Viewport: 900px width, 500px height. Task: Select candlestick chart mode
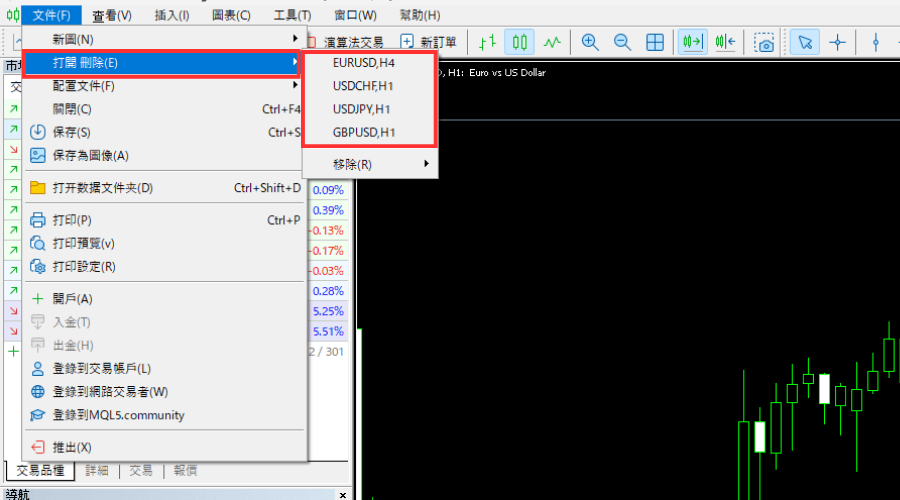519,42
